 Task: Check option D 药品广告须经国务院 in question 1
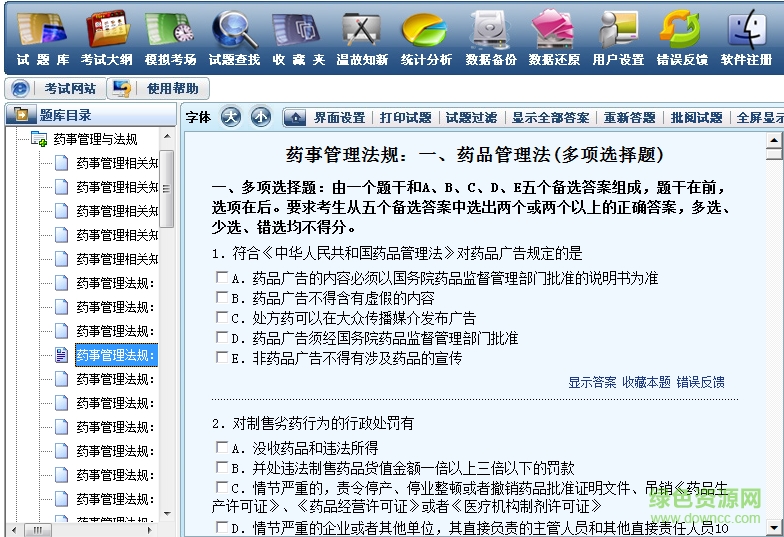click(x=222, y=337)
